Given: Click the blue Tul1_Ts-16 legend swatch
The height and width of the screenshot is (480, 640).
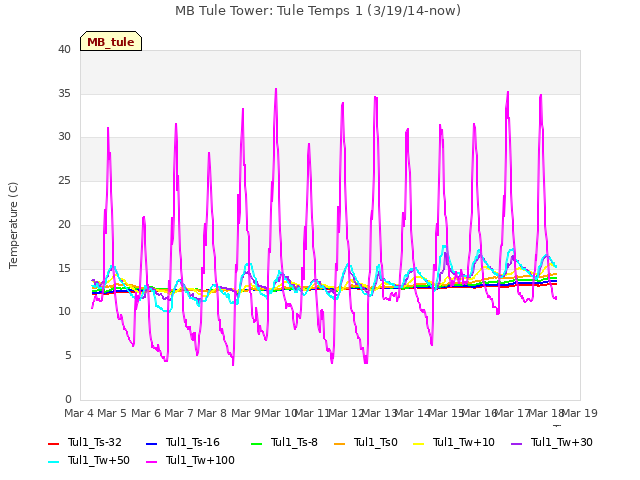Looking at the screenshot, I should click(151, 443).
